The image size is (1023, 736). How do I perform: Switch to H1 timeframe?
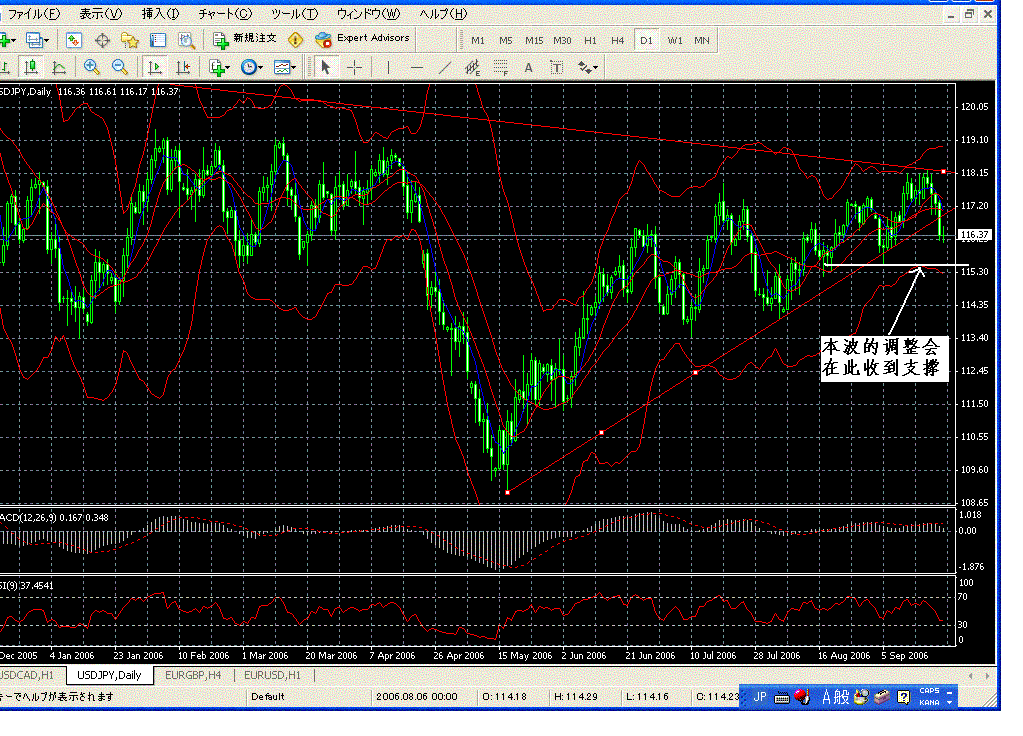(590, 40)
